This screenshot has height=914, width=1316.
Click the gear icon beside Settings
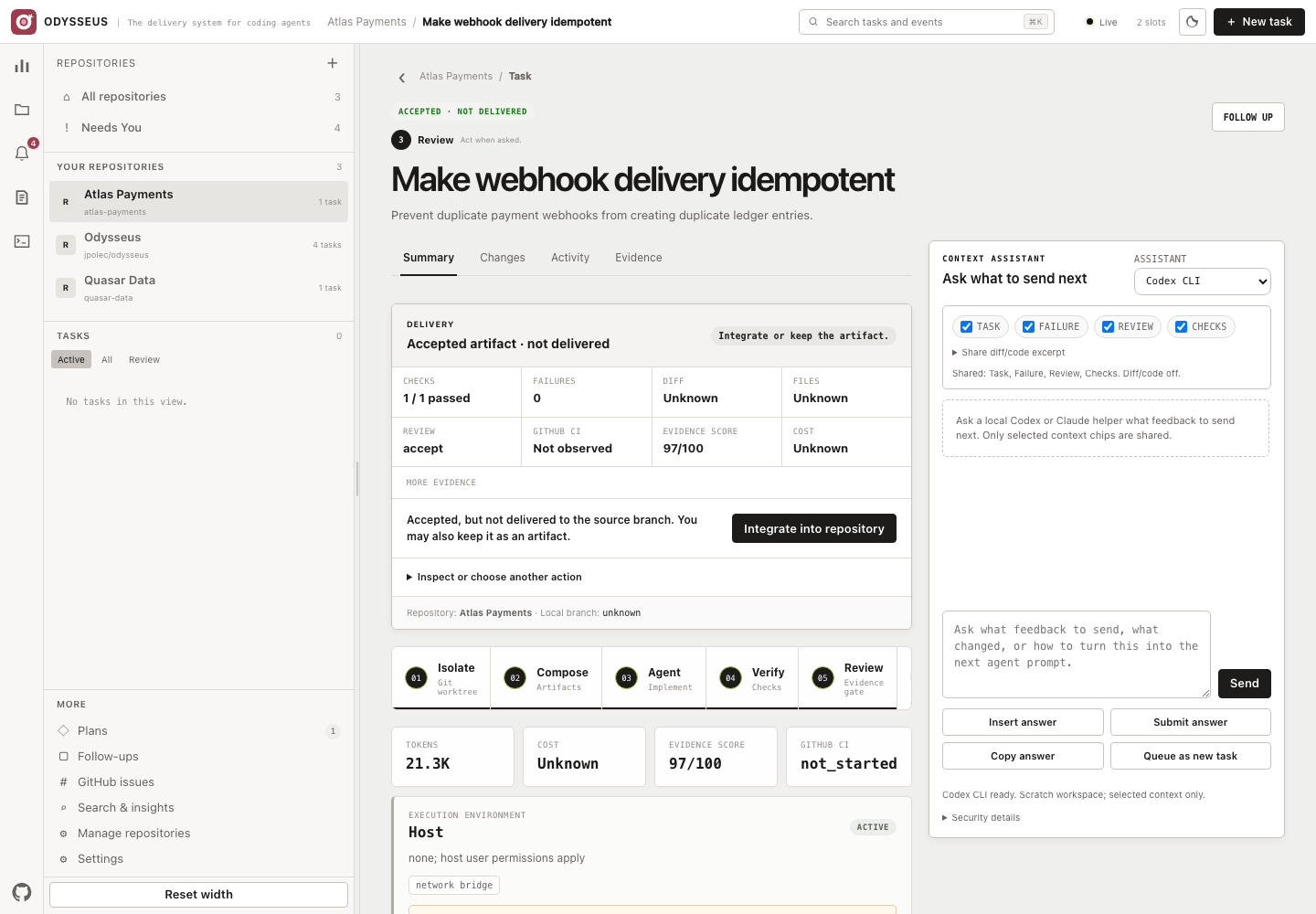click(x=64, y=859)
